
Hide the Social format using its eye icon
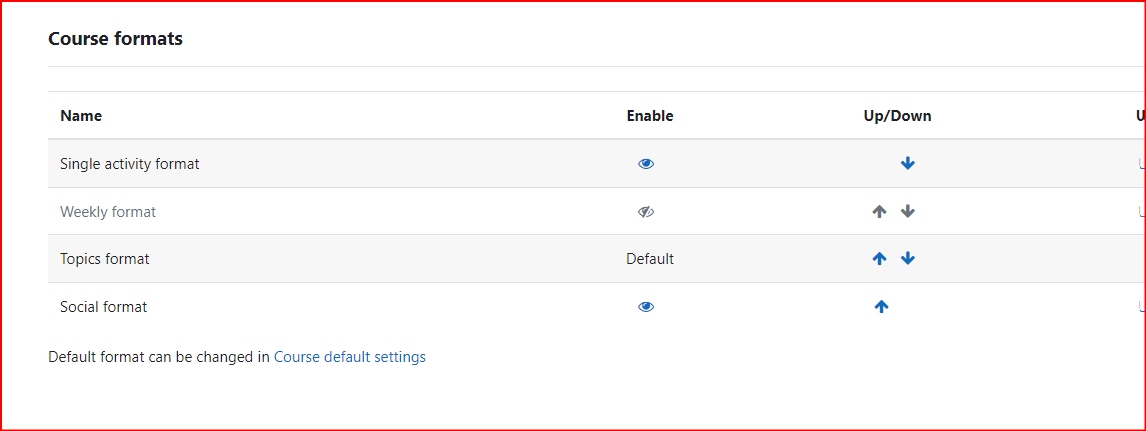coord(646,307)
